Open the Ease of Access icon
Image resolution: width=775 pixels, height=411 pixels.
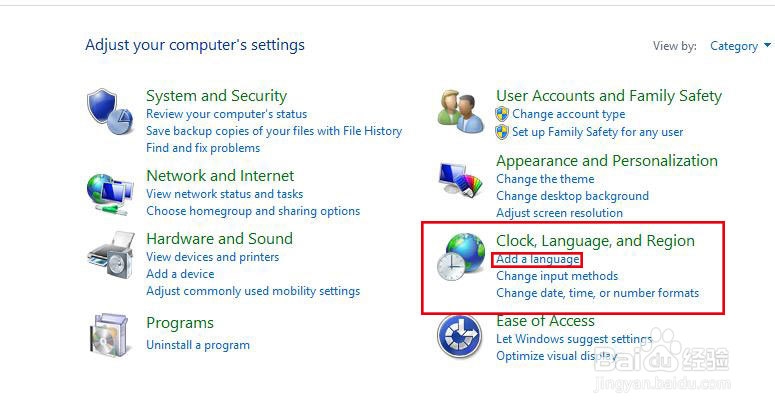coord(460,337)
